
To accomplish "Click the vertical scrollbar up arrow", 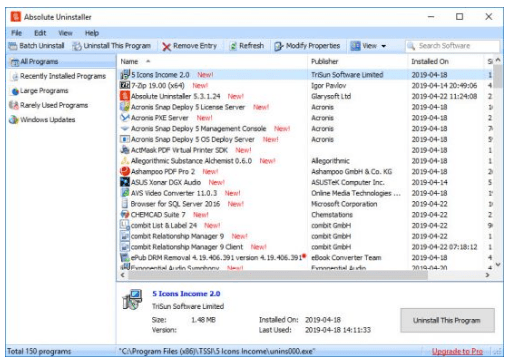I will click(498, 60).
